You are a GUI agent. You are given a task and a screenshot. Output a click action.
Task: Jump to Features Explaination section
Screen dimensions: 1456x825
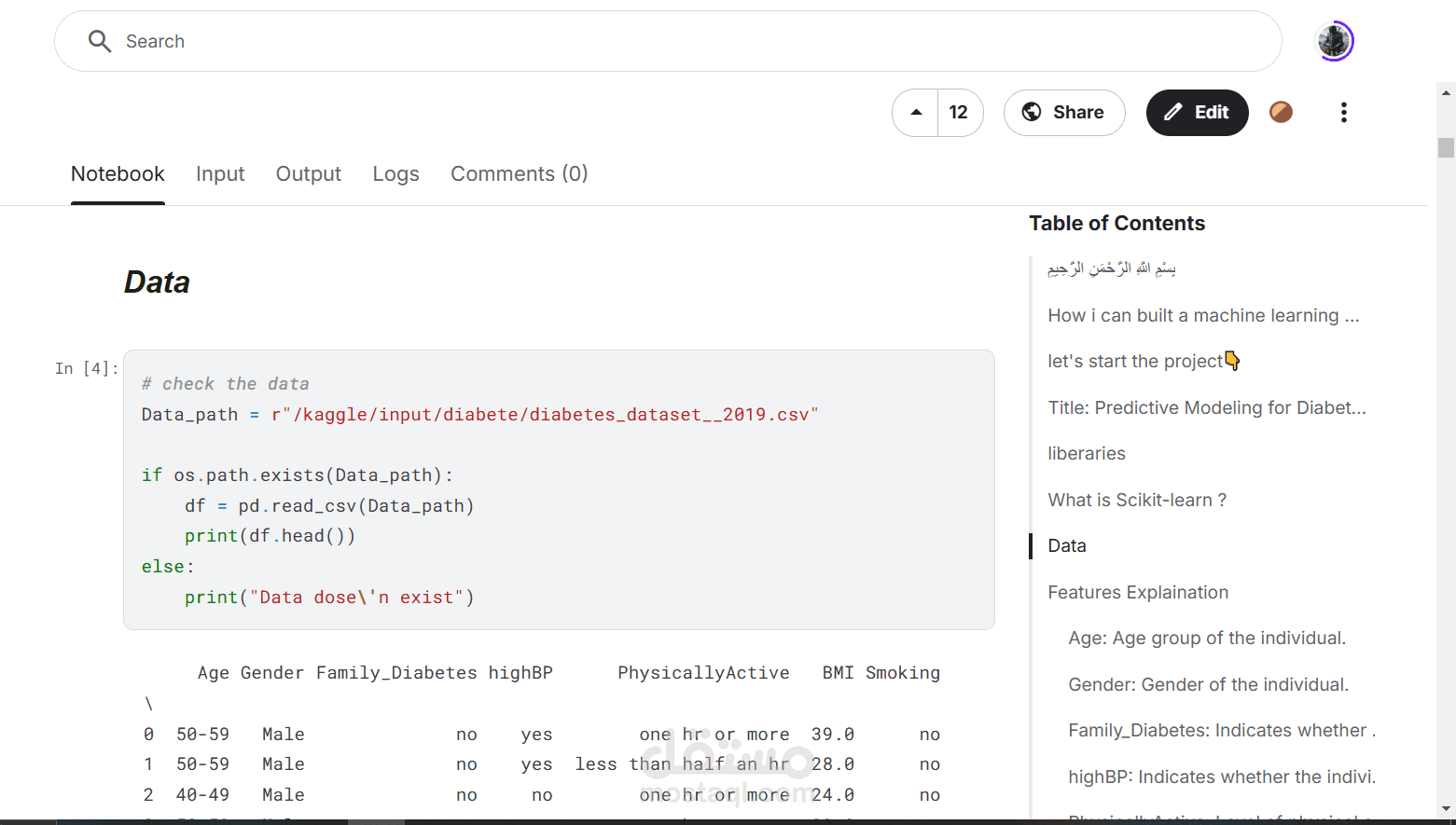1137,592
